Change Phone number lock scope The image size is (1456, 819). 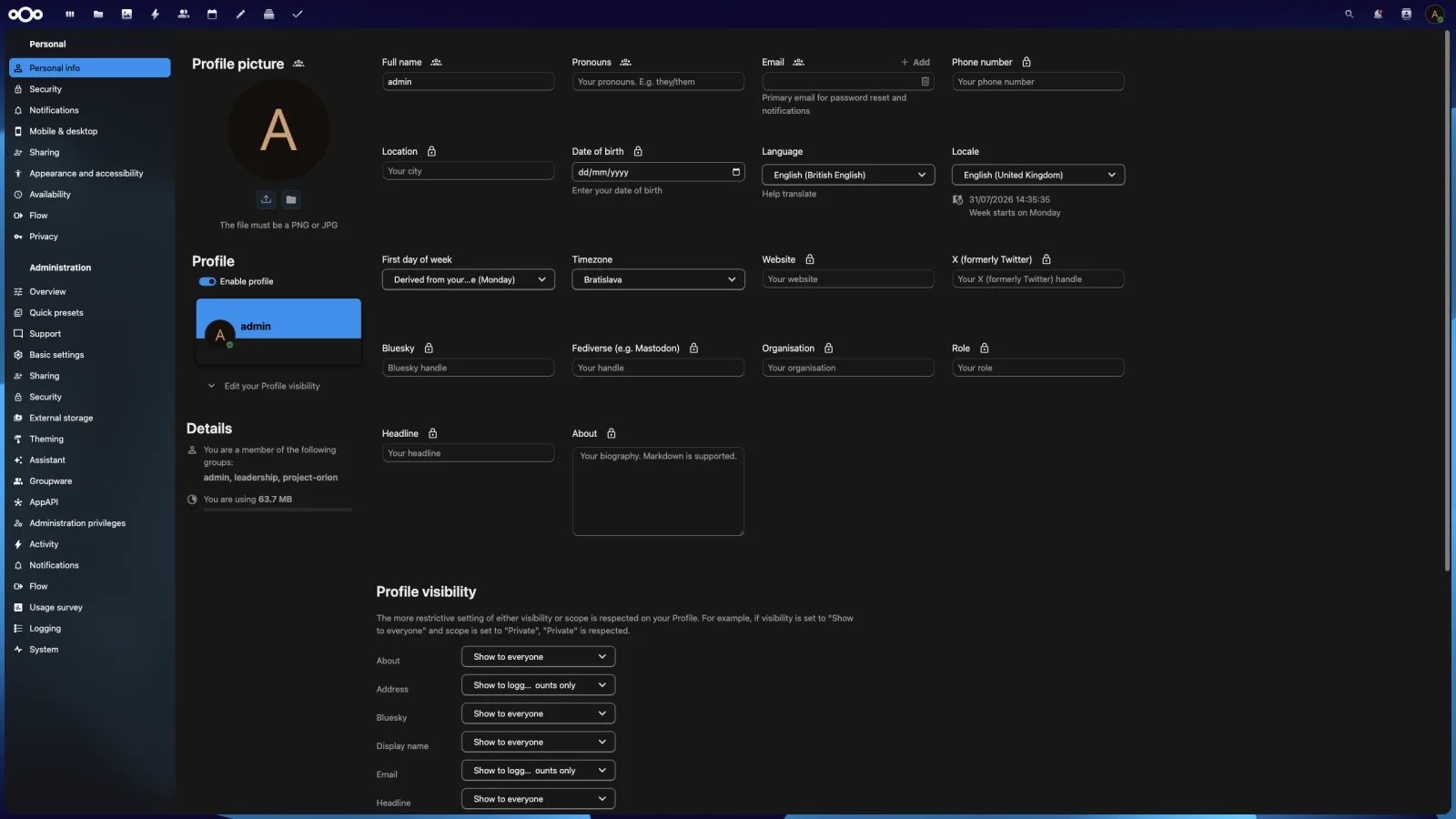(x=1026, y=62)
